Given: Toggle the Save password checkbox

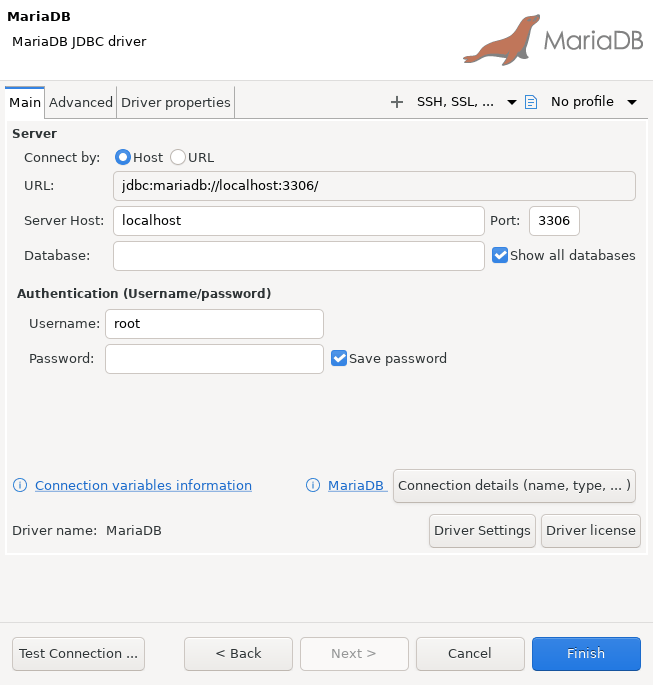Looking at the screenshot, I should [339, 358].
